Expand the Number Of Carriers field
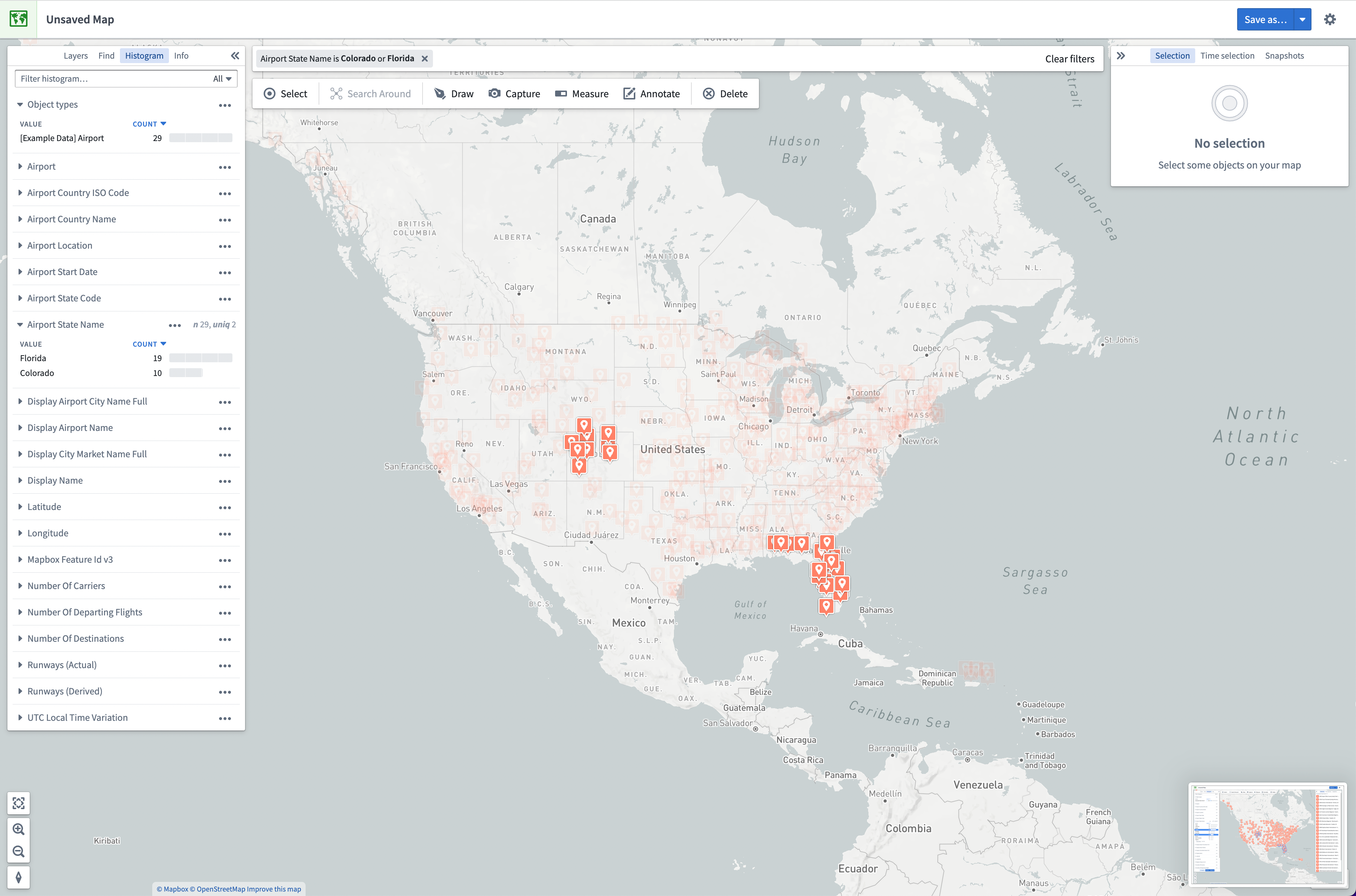 pyautogui.click(x=20, y=585)
